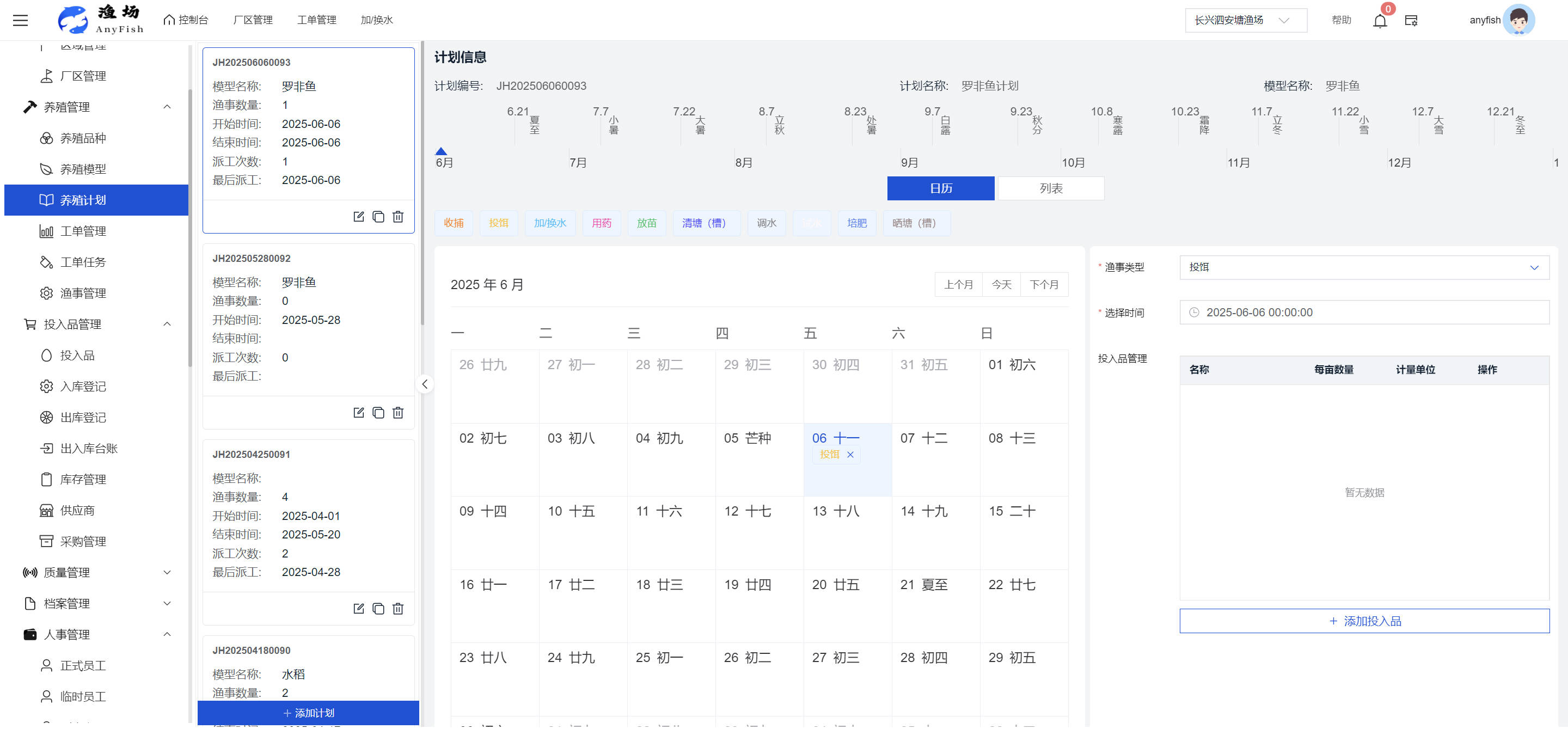Toggle the 收捕 activity tag
Viewport: 1568px width, 735px height.
[454, 223]
